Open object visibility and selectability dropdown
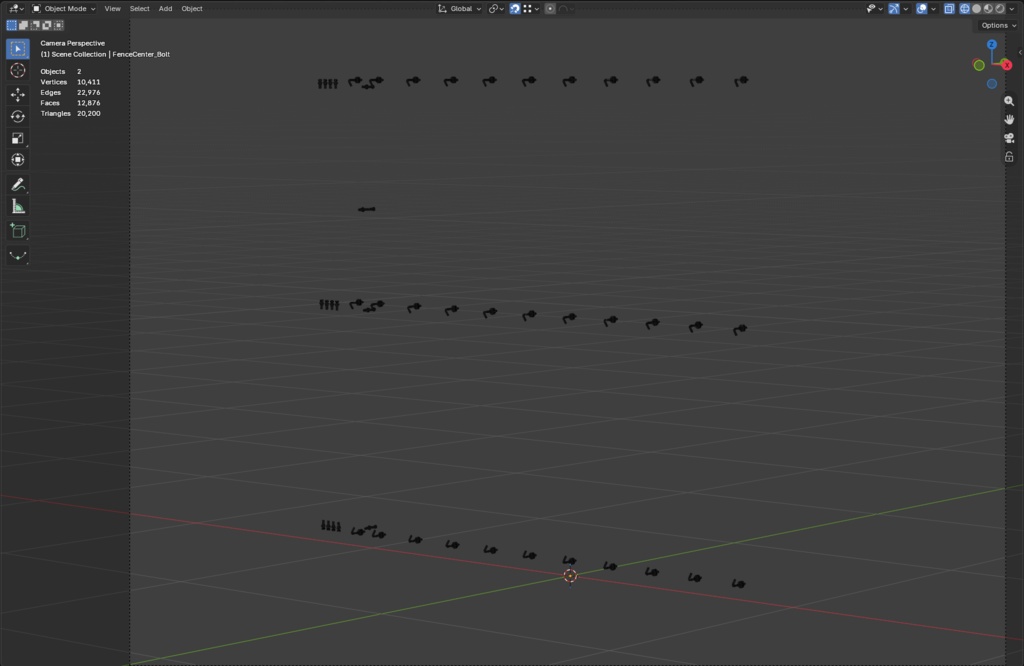 (x=874, y=8)
